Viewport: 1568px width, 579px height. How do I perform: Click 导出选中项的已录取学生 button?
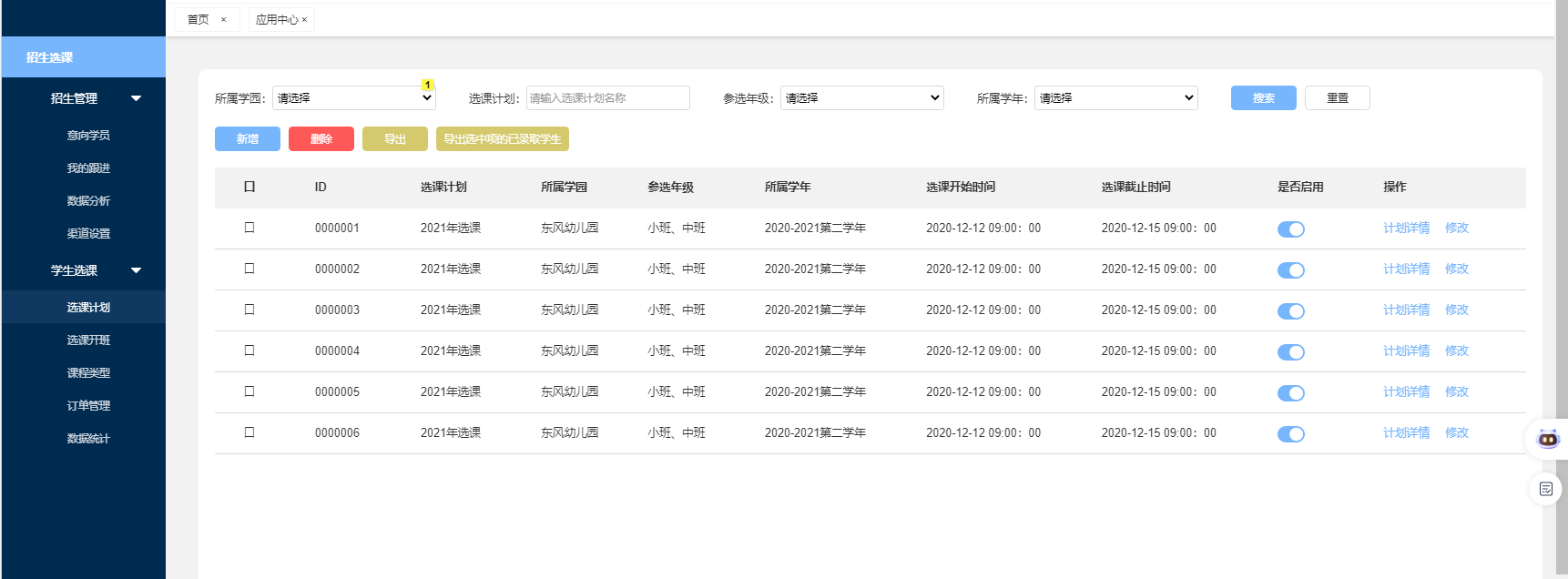503,138
